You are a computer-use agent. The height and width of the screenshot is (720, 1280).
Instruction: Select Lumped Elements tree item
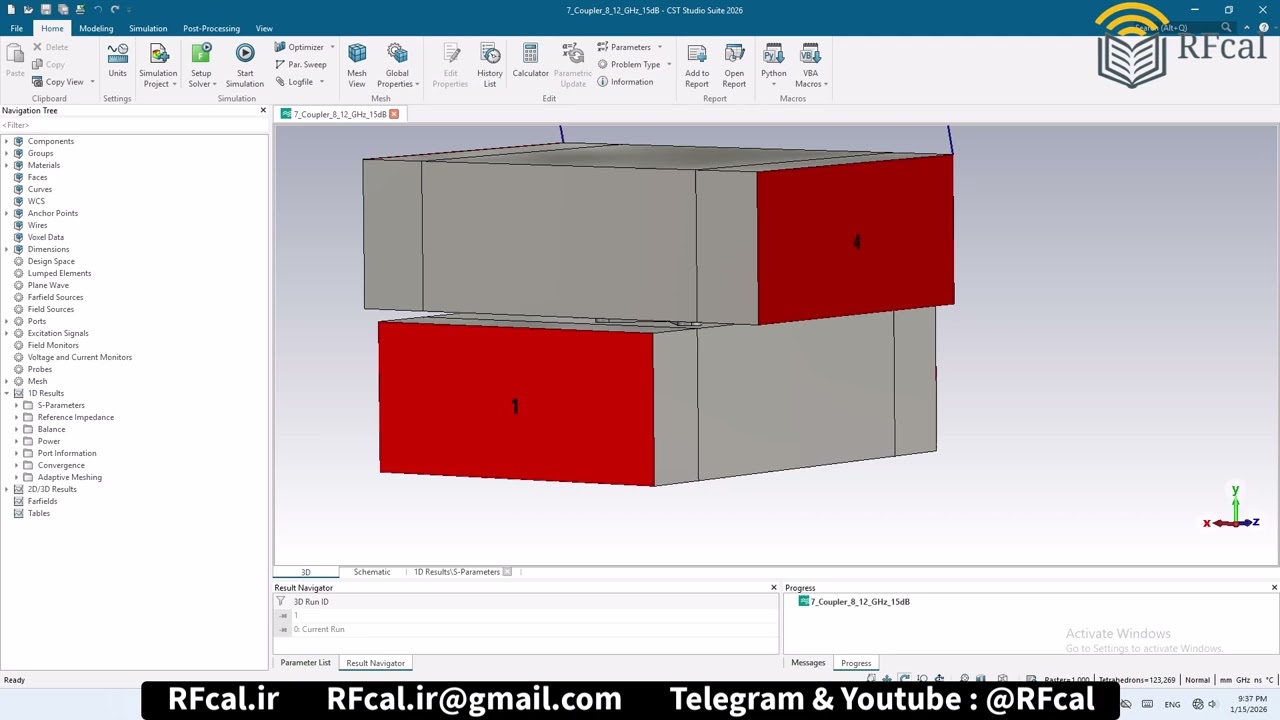59,273
